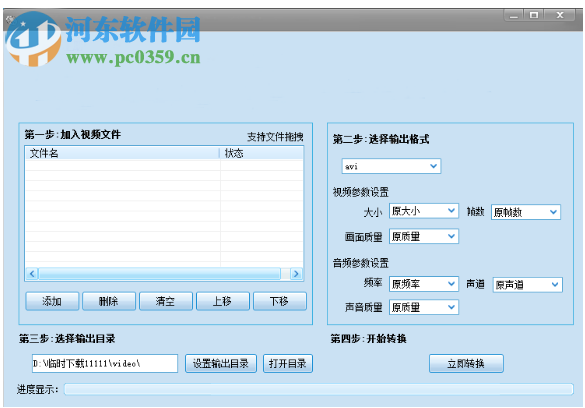This screenshot has width=585, height=408.
Task: Click the output directory path field
Action: pos(105,363)
